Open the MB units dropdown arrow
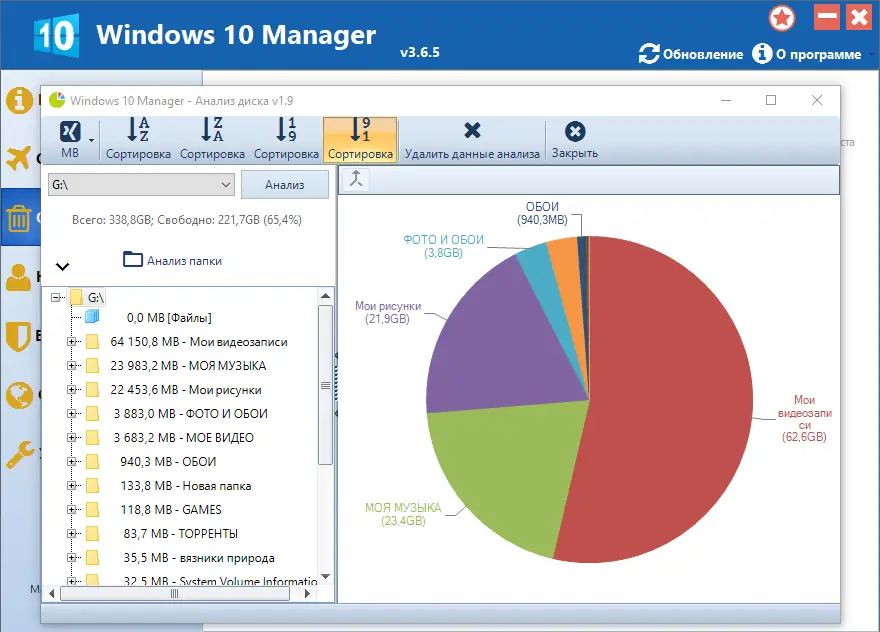Viewport: 880px width, 632px height. [x=91, y=140]
